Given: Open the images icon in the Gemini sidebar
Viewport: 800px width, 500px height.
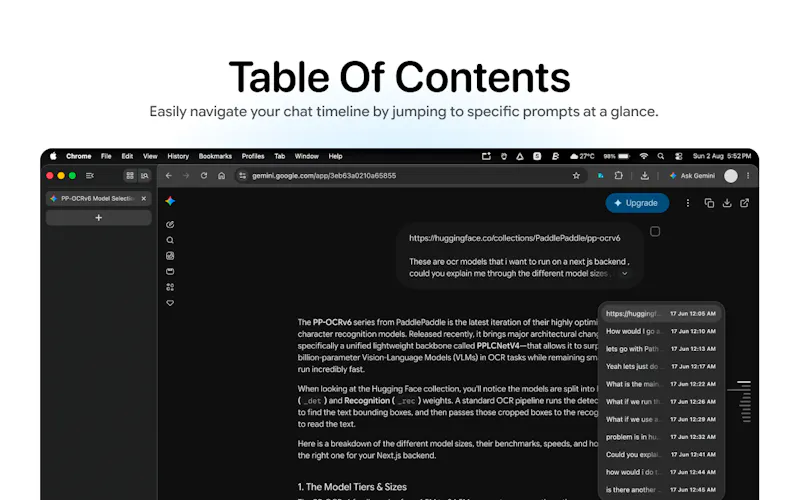Looking at the screenshot, I should click(x=170, y=256).
